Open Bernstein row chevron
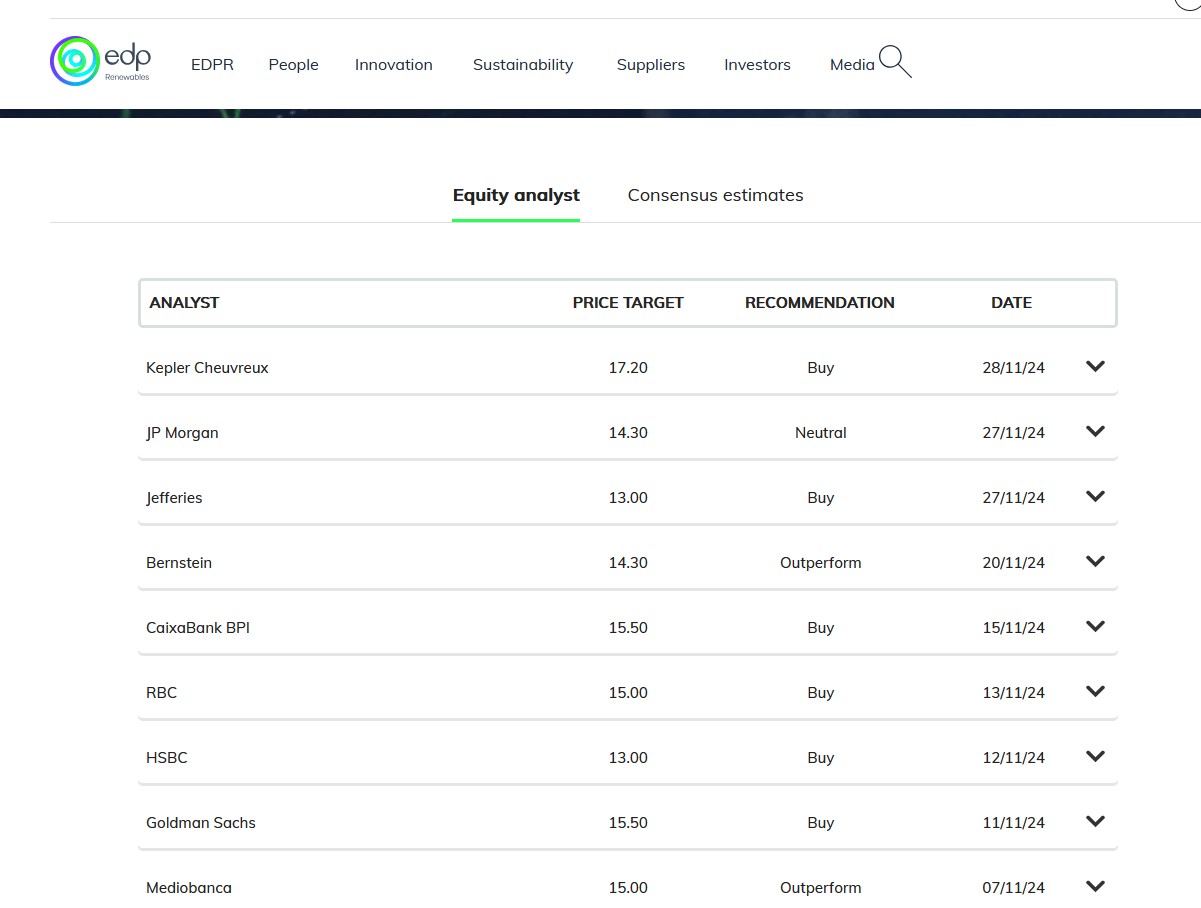The width and height of the screenshot is (1201, 908). [1095, 562]
